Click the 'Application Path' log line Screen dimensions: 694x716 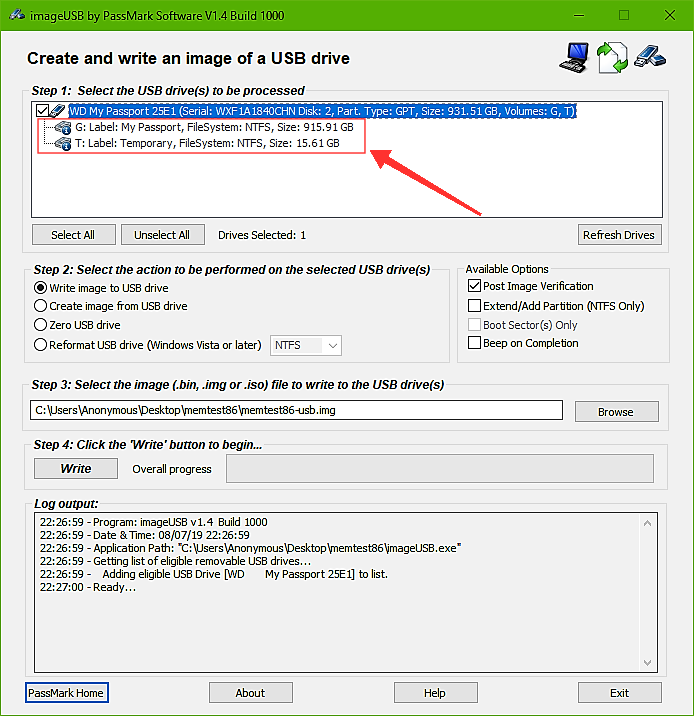[x=250, y=548]
